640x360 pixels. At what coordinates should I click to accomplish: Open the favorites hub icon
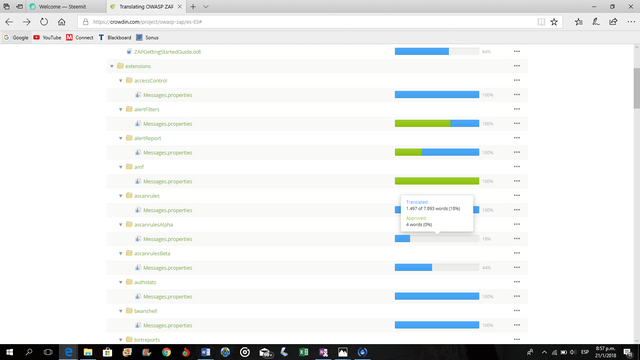[x=578, y=22]
